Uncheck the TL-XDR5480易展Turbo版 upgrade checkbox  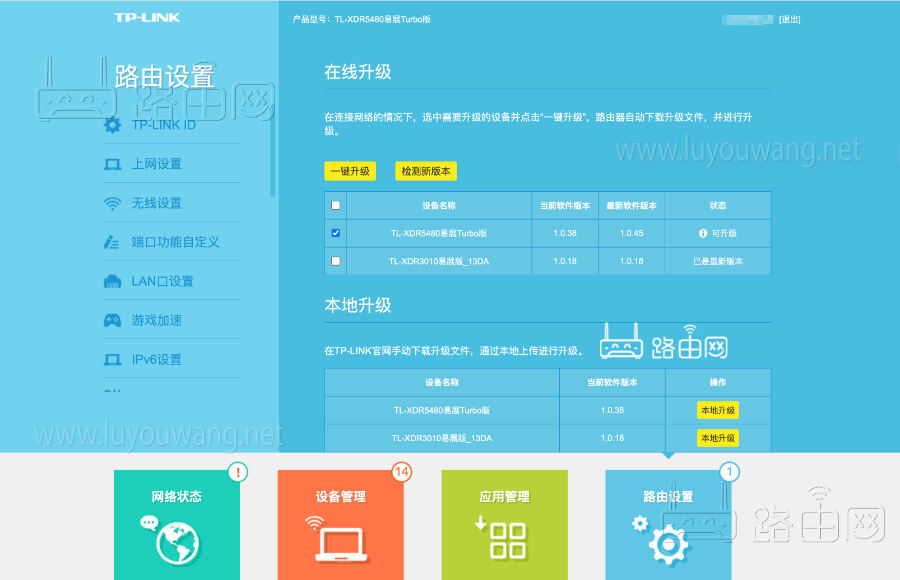[x=336, y=232]
